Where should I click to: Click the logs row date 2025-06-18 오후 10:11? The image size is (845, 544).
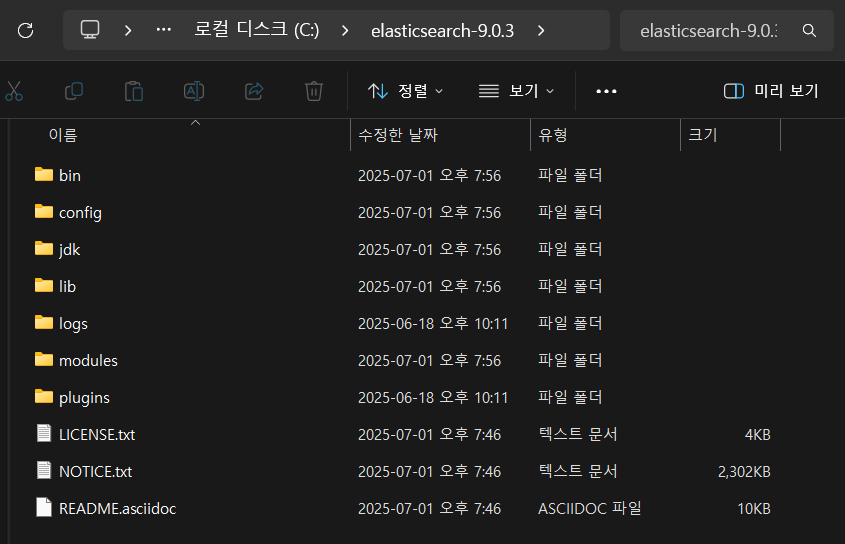433,323
